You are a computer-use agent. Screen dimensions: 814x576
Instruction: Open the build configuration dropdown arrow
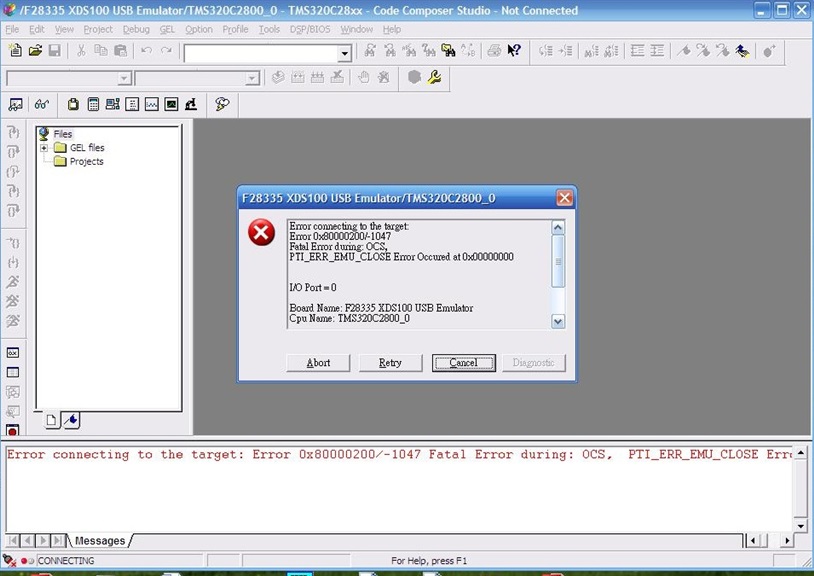(252, 78)
